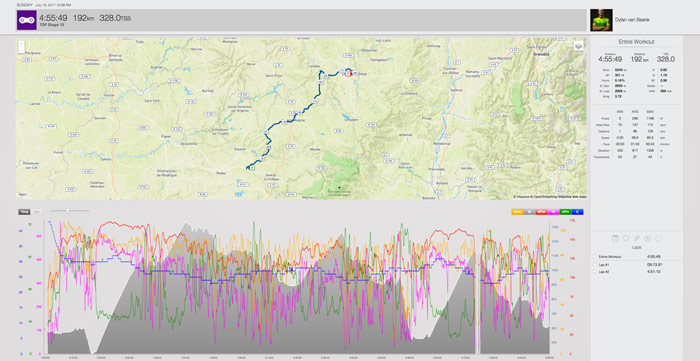Toggle the orange RPM cadence series
This screenshot has height=361, width=700.
(517, 212)
